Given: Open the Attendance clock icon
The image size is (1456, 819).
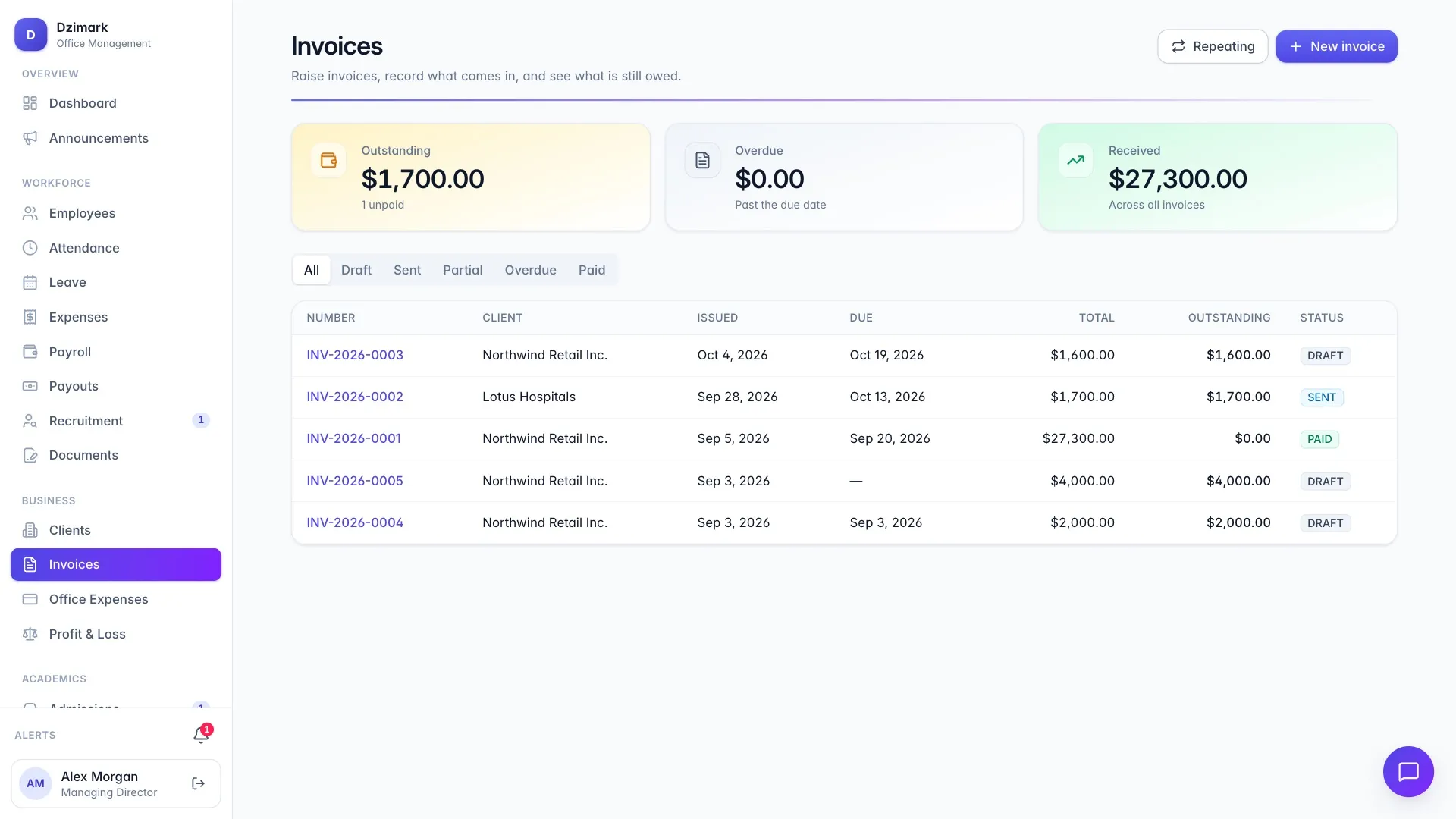Looking at the screenshot, I should (30, 248).
